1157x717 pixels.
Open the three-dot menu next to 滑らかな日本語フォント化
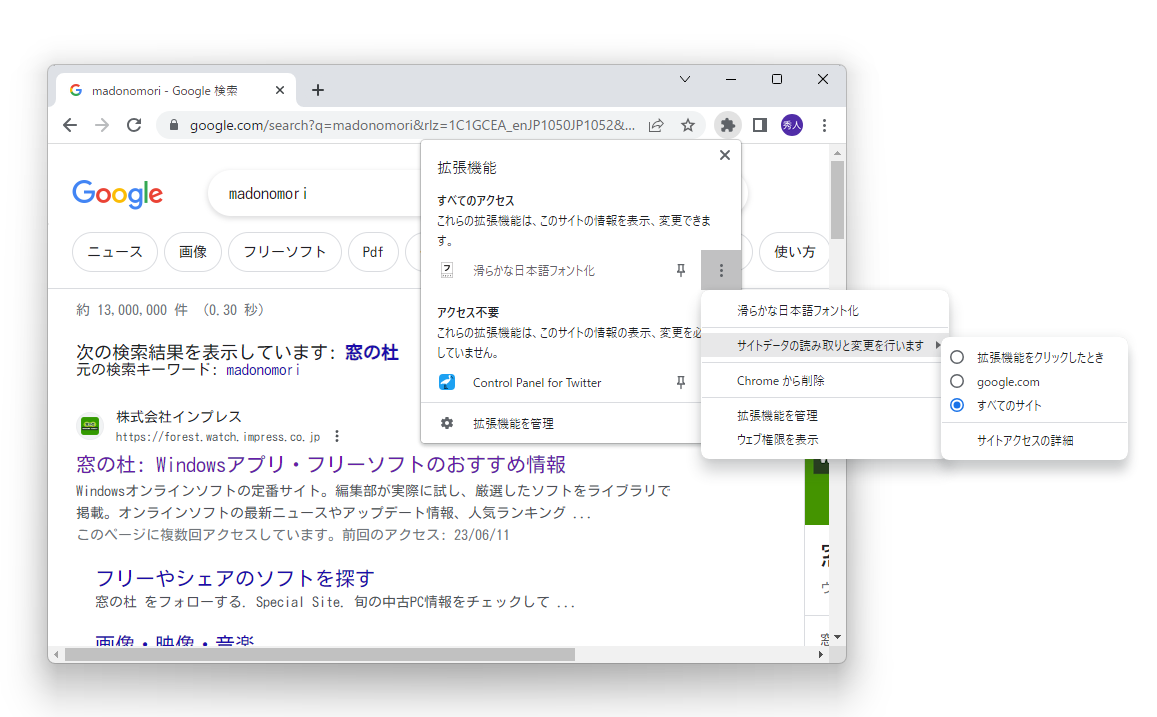[722, 269]
